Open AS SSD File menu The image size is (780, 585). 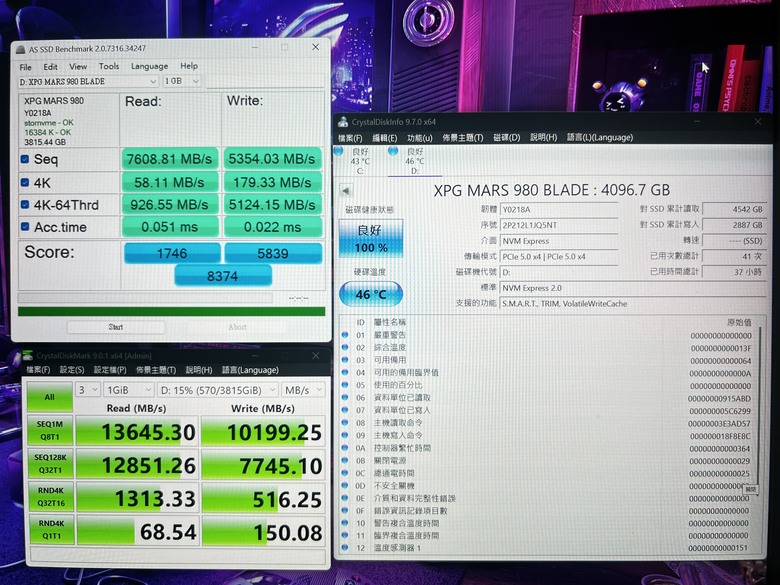pyautogui.click(x=25, y=67)
